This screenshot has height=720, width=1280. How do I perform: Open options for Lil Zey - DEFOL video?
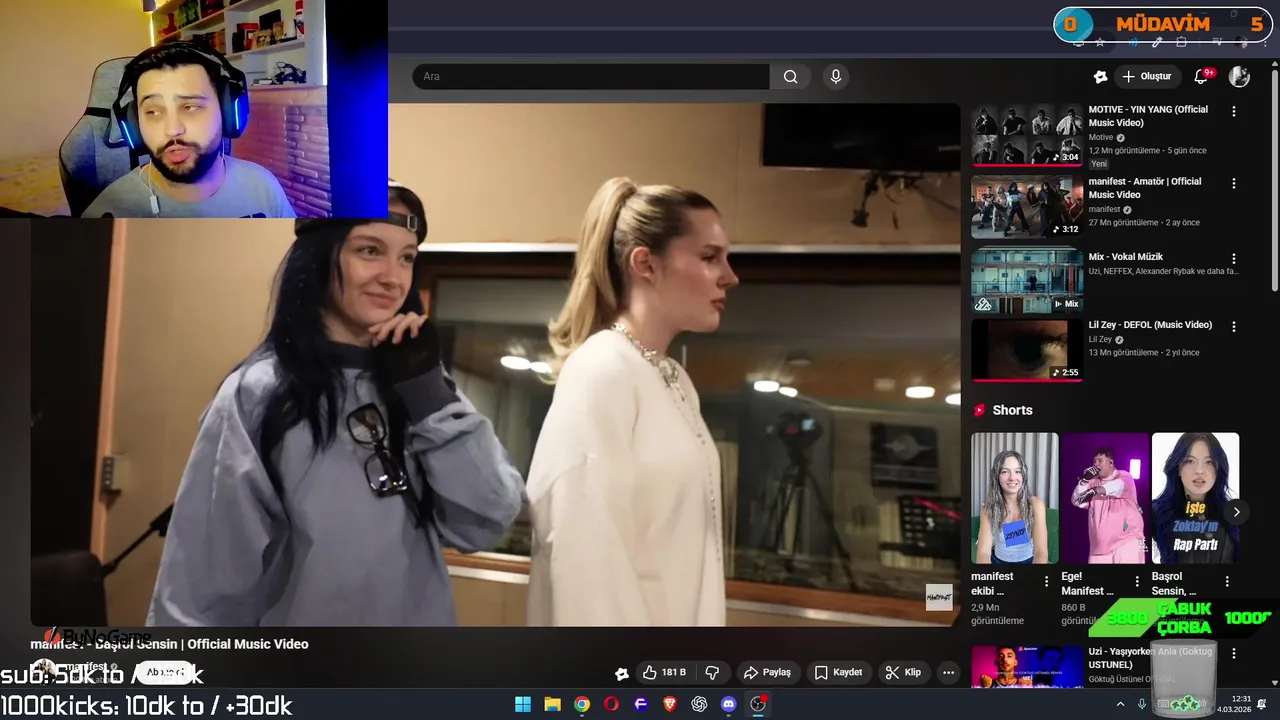tap(1234, 326)
